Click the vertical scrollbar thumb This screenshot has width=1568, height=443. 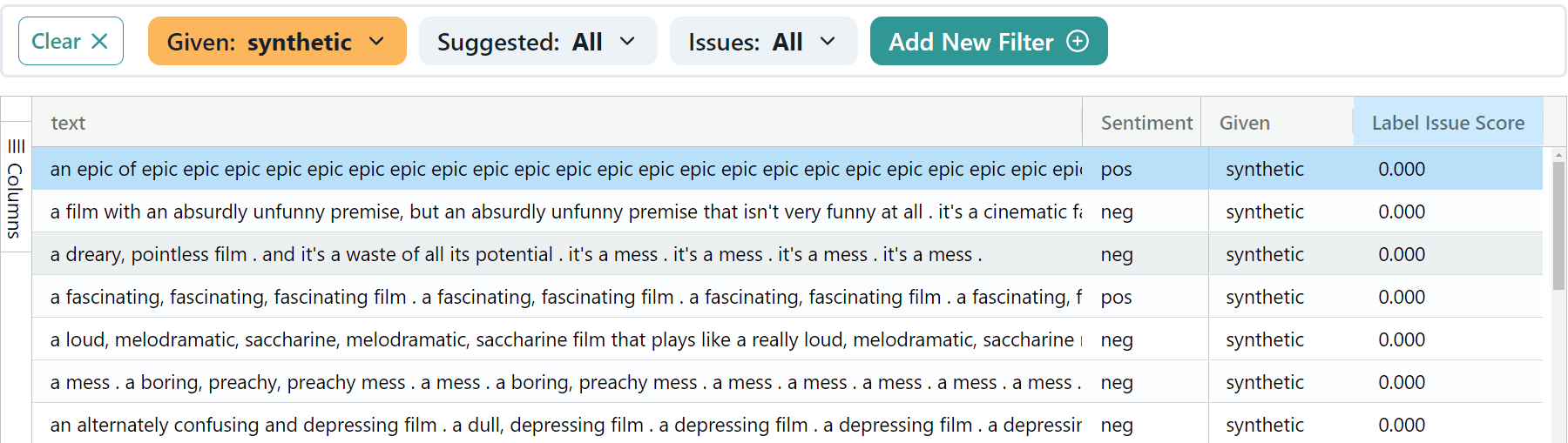[x=1558, y=226]
